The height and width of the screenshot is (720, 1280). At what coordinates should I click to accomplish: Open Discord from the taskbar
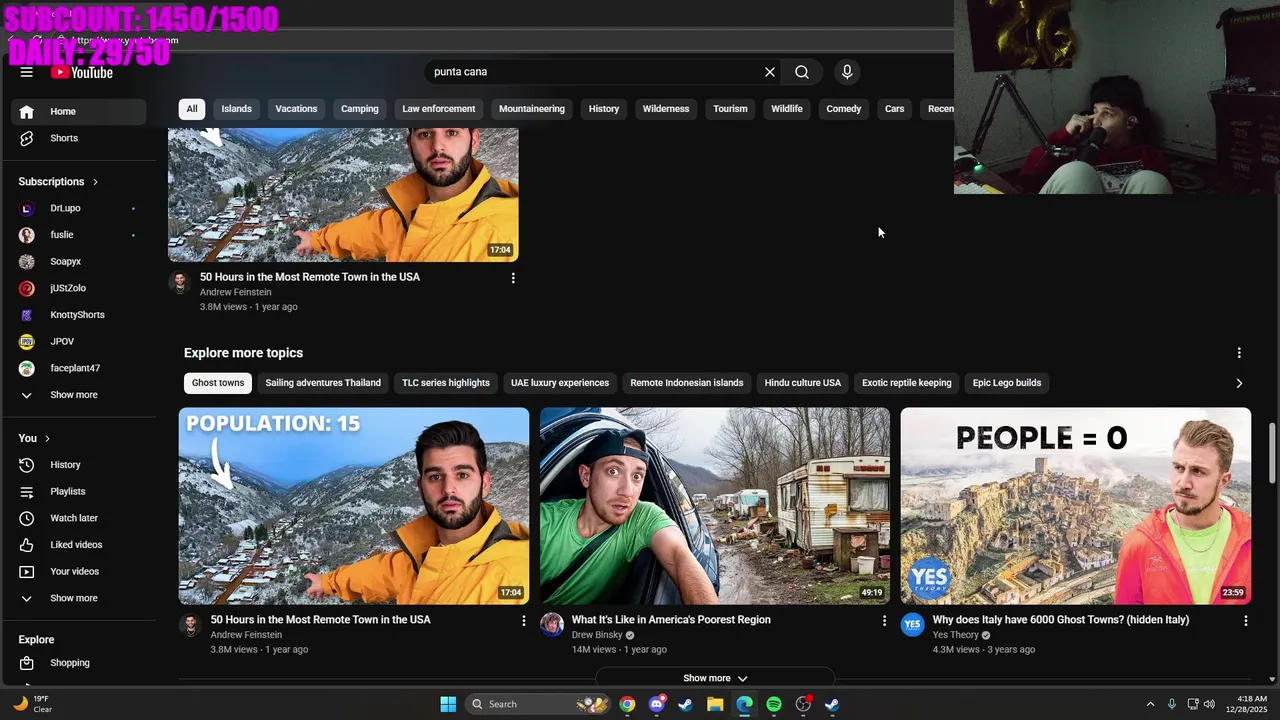tap(657, 704)
